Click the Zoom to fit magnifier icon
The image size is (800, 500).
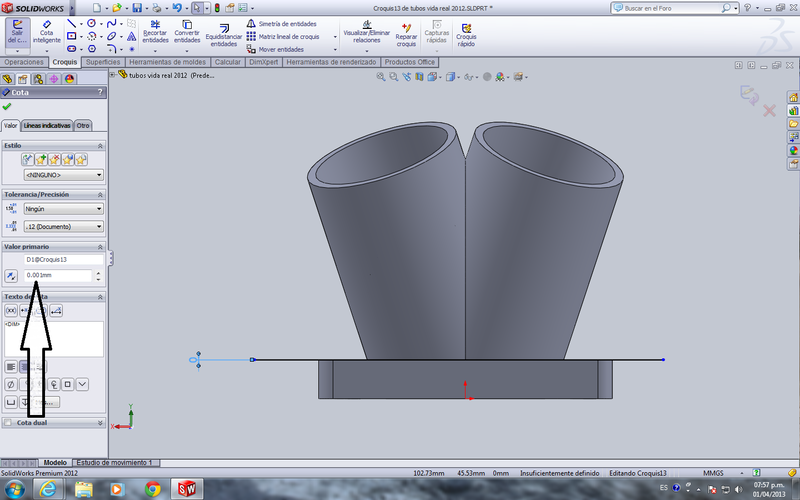381,77
